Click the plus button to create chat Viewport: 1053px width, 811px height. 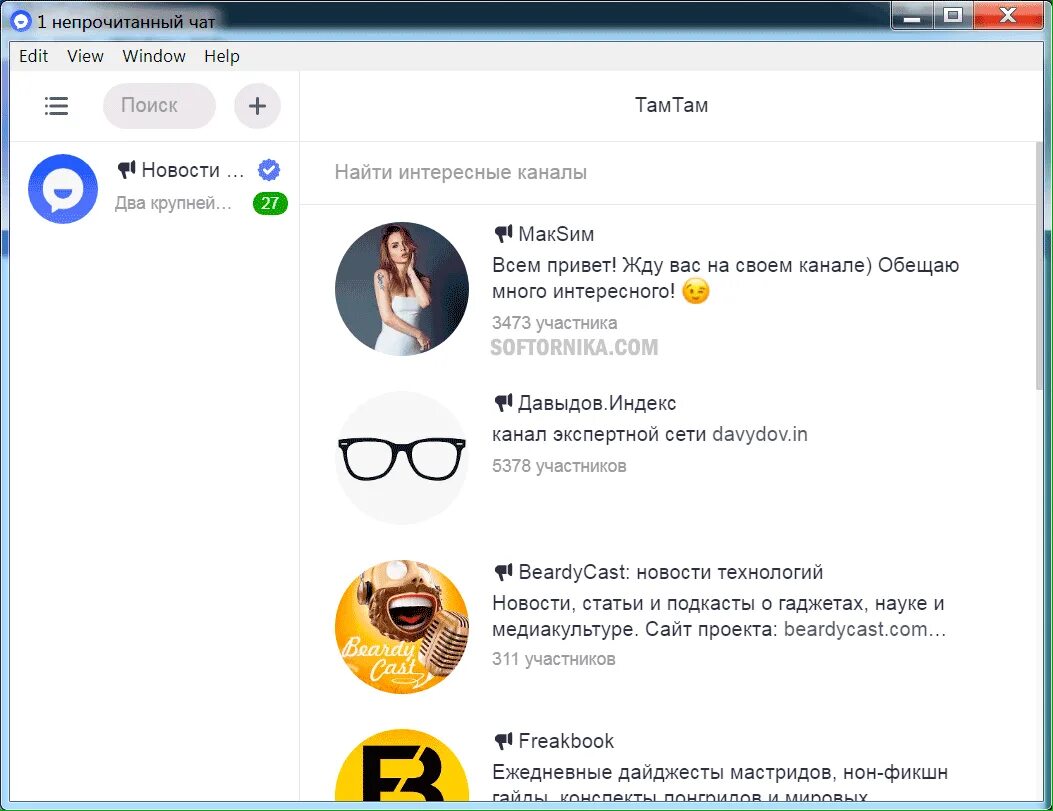coord(257,106)
